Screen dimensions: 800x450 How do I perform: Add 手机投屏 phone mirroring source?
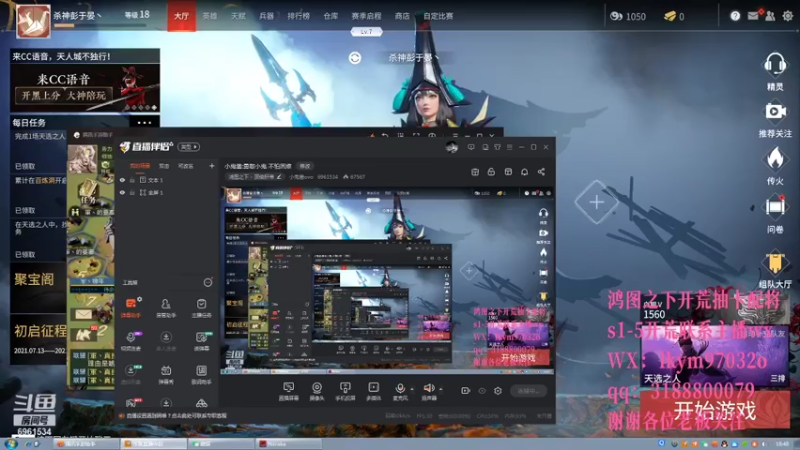point(345,391)
